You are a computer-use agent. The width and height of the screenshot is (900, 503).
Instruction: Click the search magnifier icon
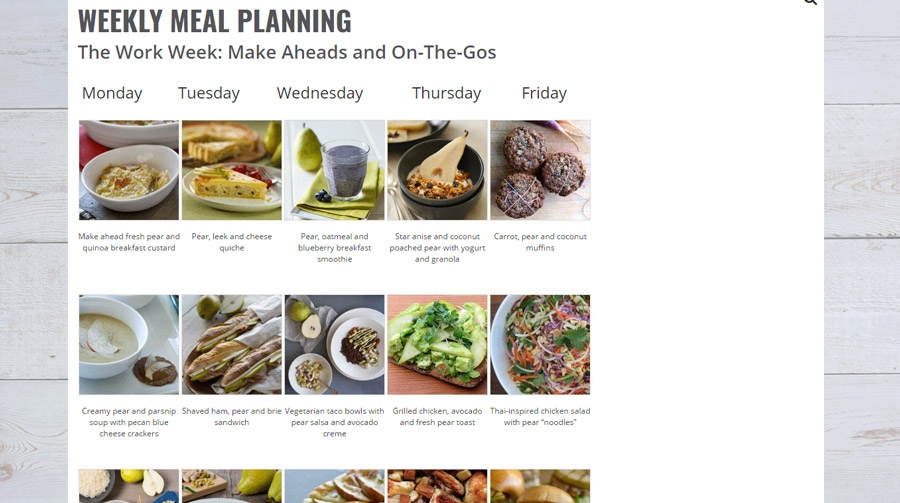[x=810, y=2]
